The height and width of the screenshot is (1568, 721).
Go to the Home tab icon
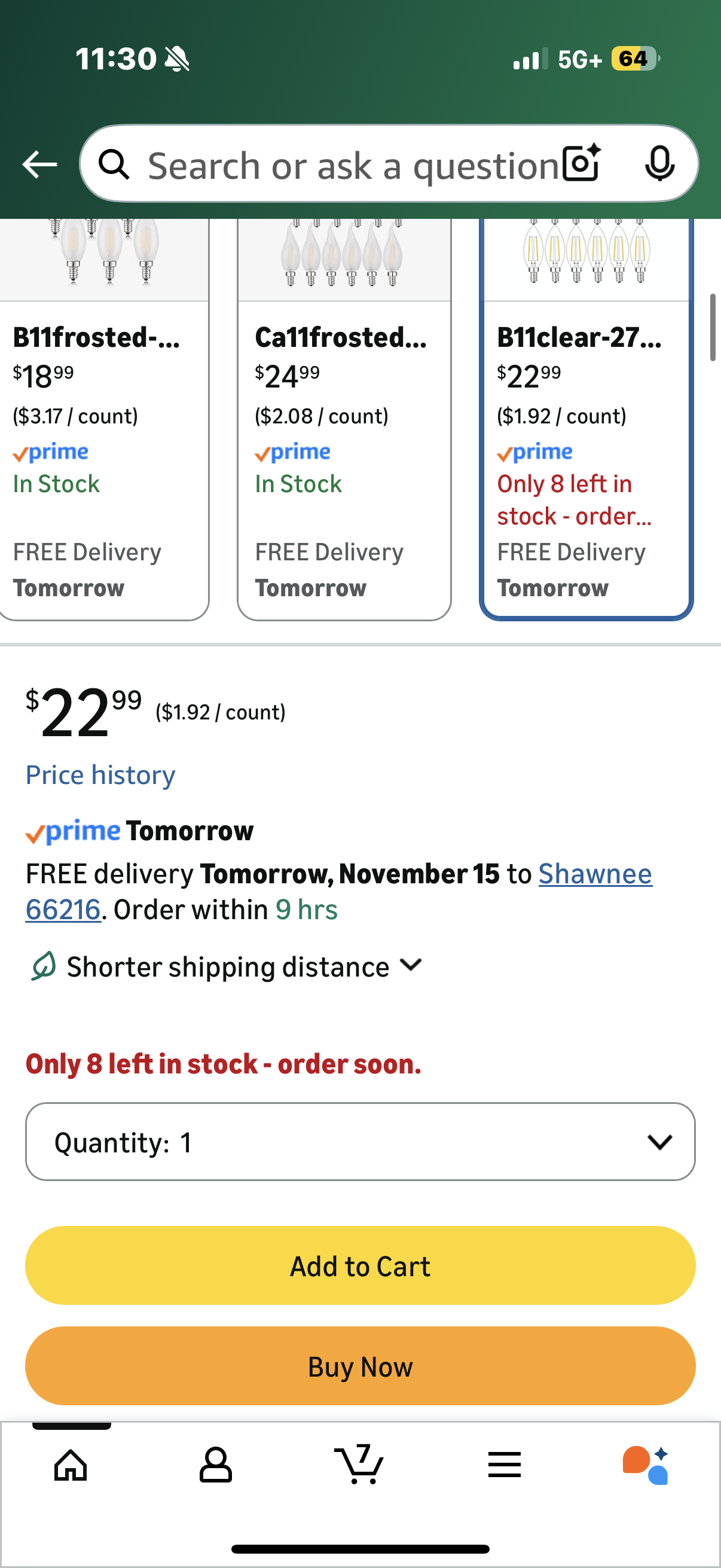click(x=71, y=1464)
